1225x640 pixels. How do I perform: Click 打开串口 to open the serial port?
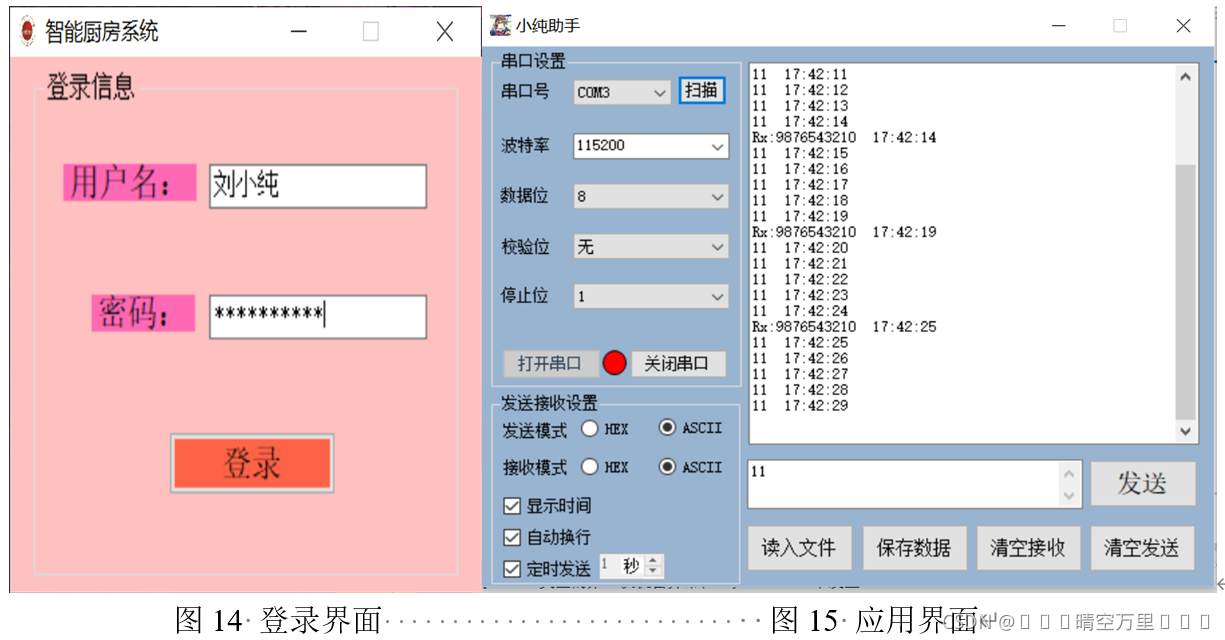(552, 363)
